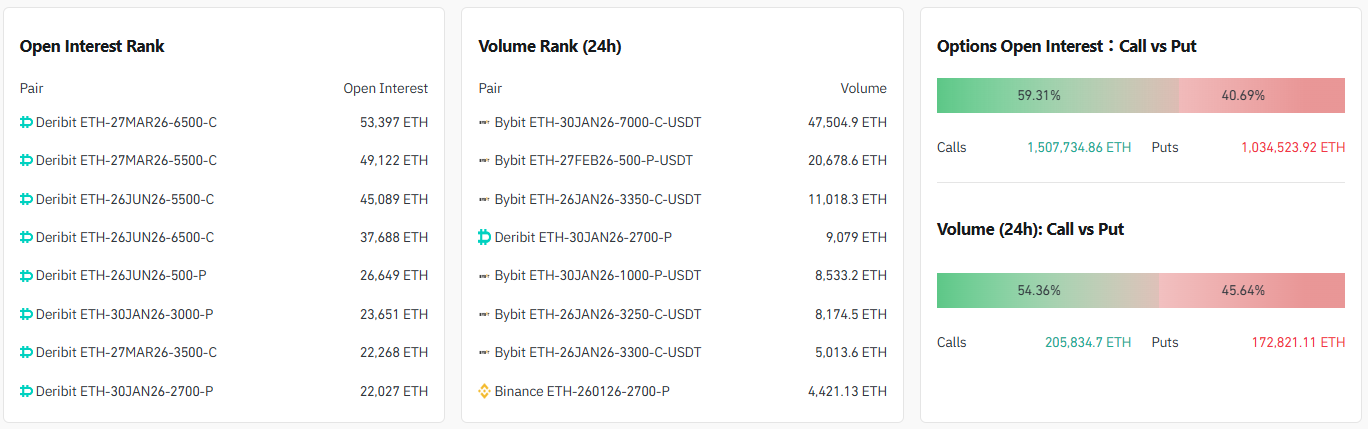
Task: Click the Deribit icon in the Volume Rank list
Action: pyautogui.click(x=485, y=237)
